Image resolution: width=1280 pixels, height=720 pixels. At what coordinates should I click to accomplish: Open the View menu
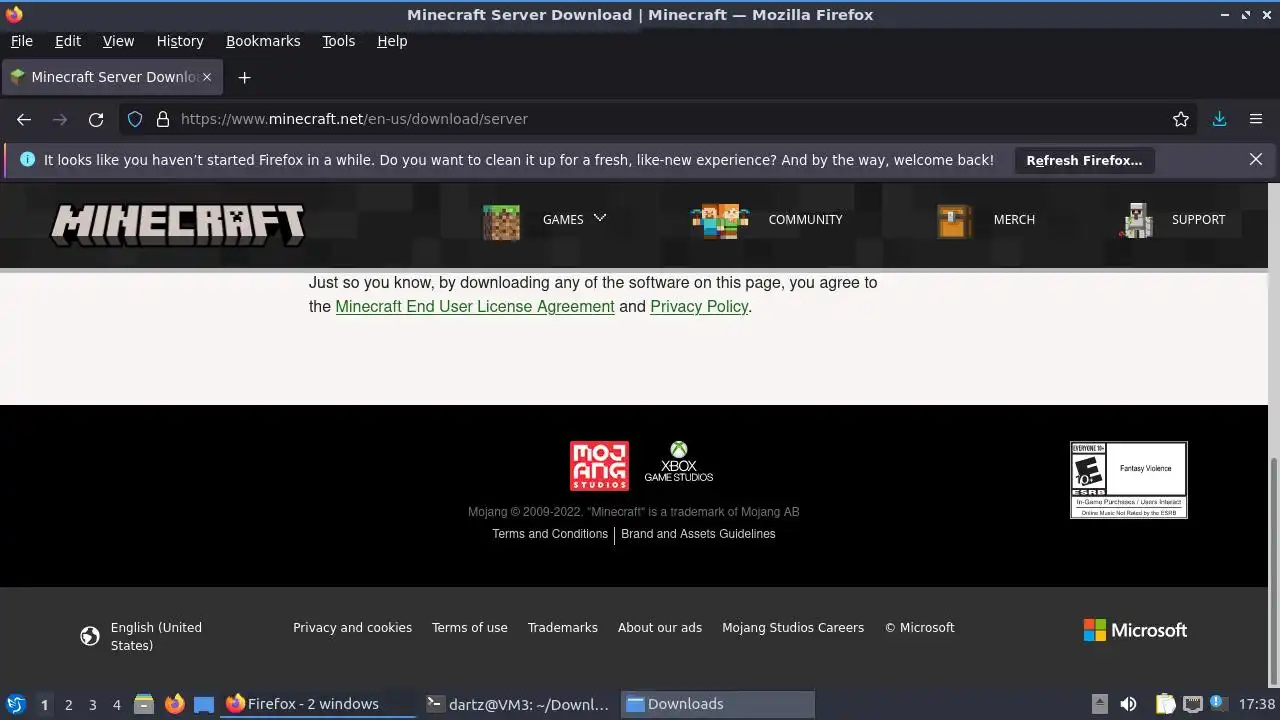tap(118, 41)
